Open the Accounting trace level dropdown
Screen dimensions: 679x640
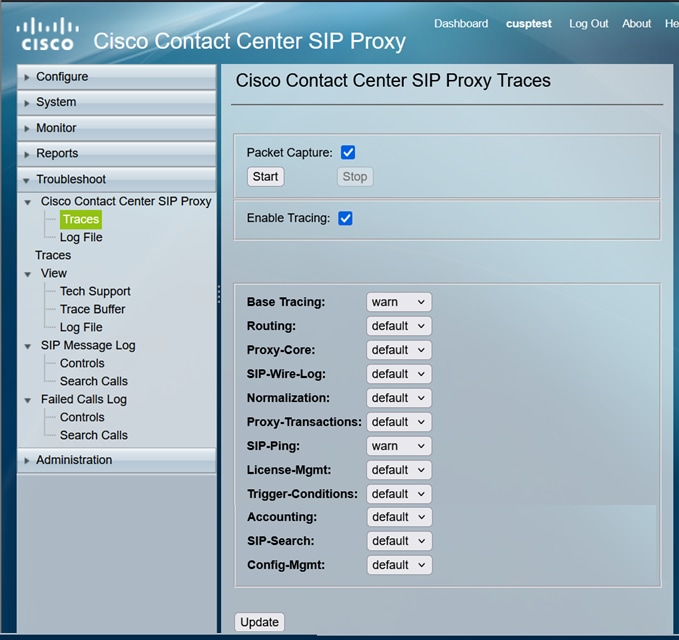point(399,517)
